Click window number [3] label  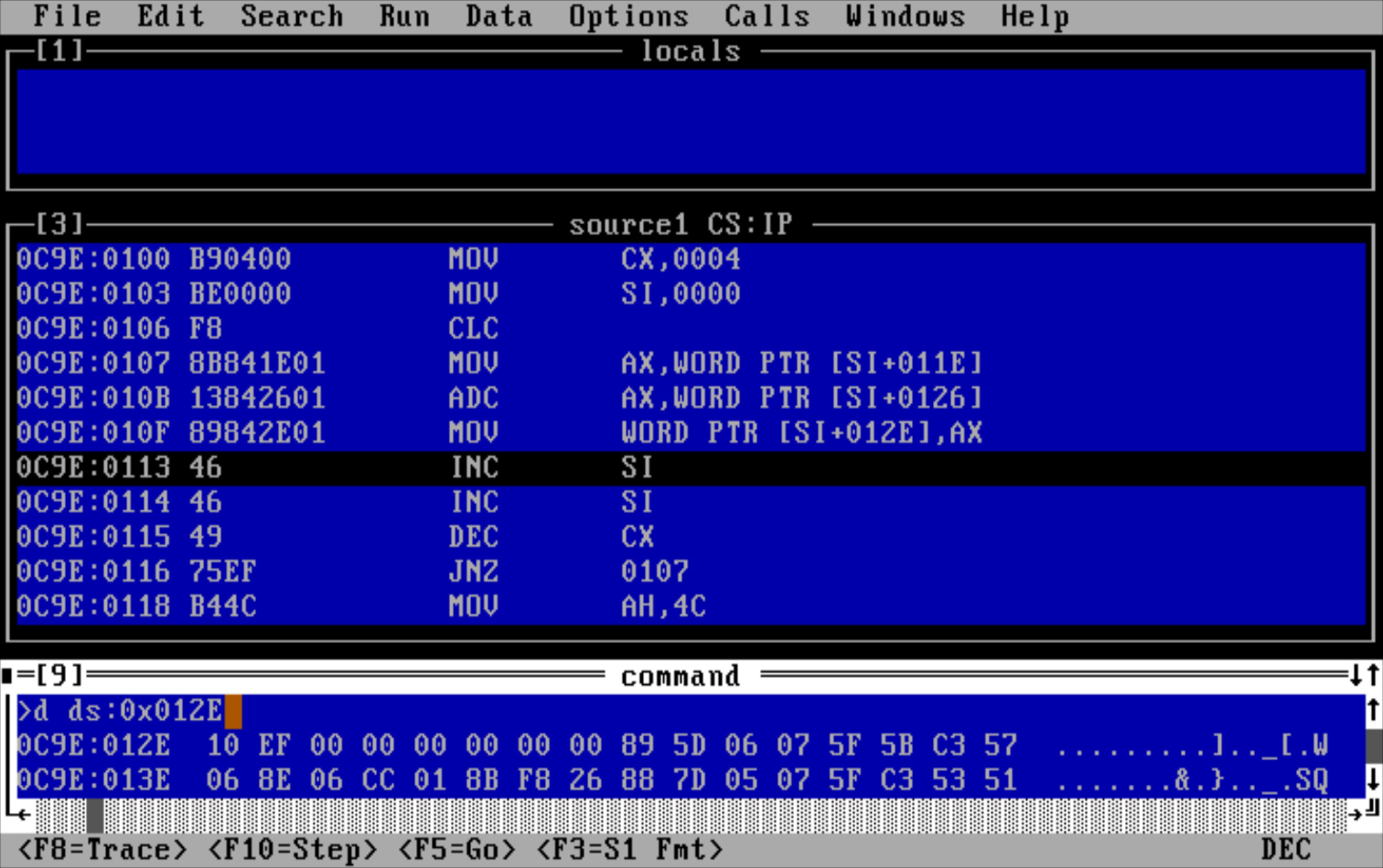coord(60,224)
